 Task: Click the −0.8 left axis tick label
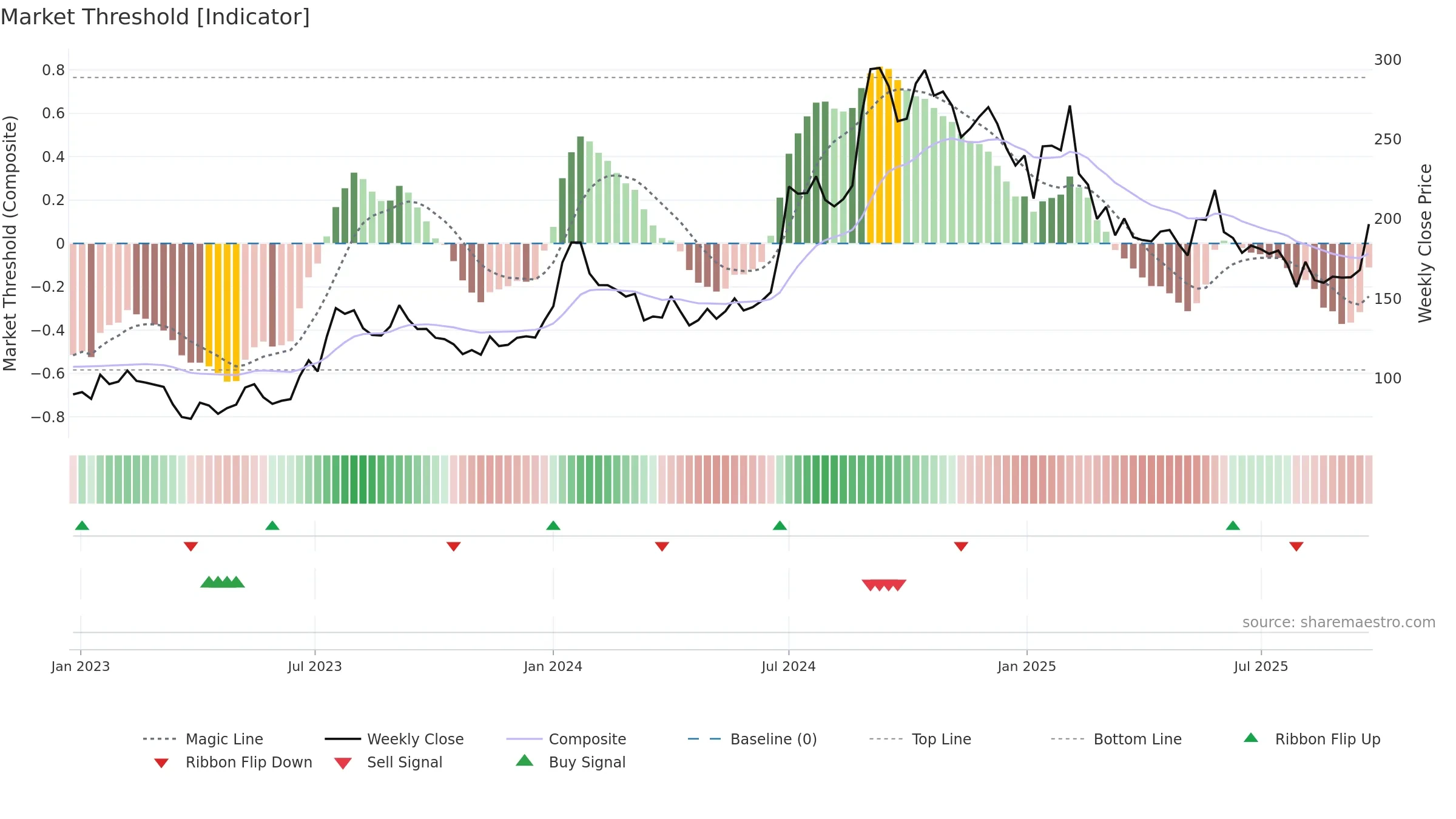tap(48, 417)
